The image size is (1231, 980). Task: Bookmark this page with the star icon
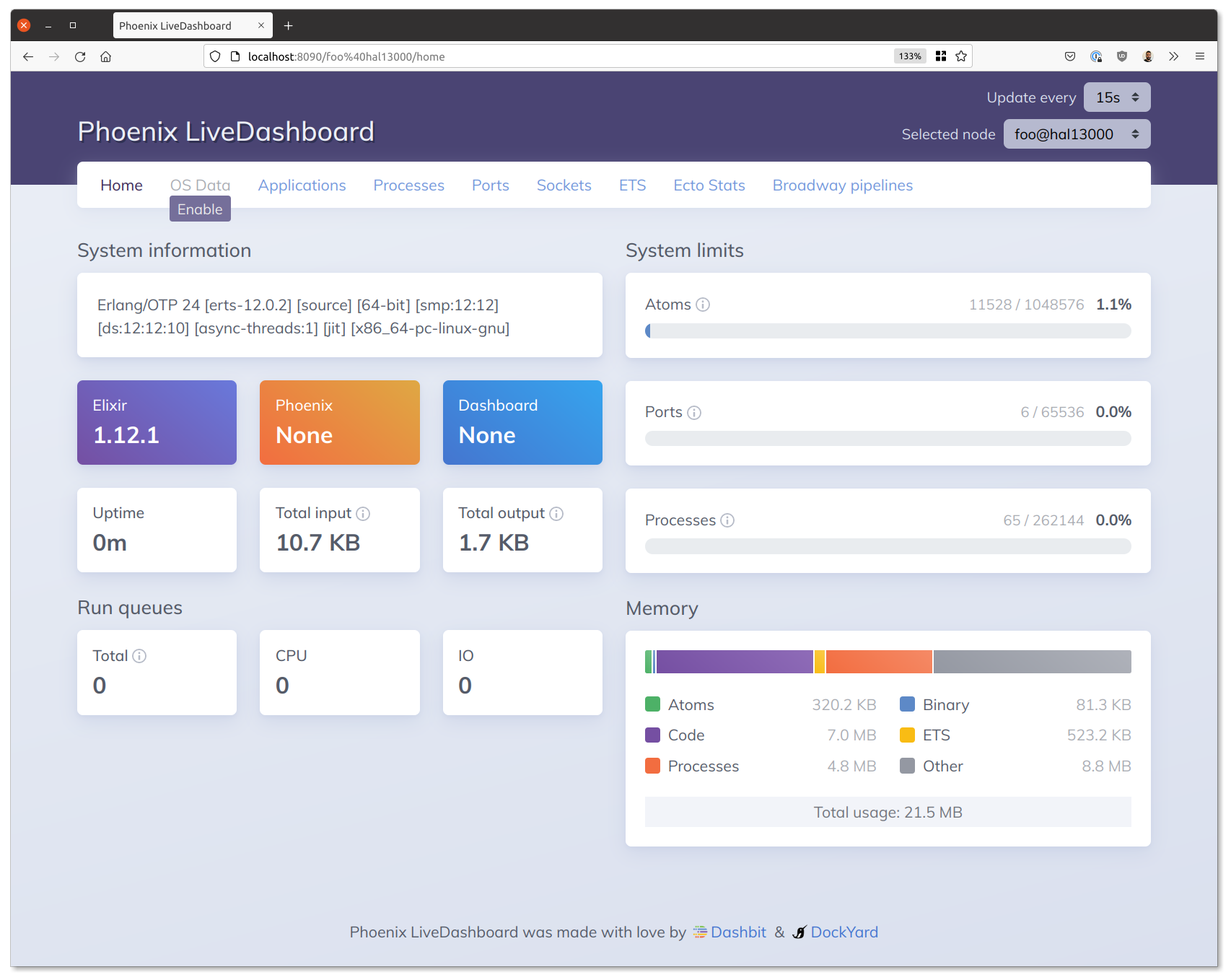(961, 56)
